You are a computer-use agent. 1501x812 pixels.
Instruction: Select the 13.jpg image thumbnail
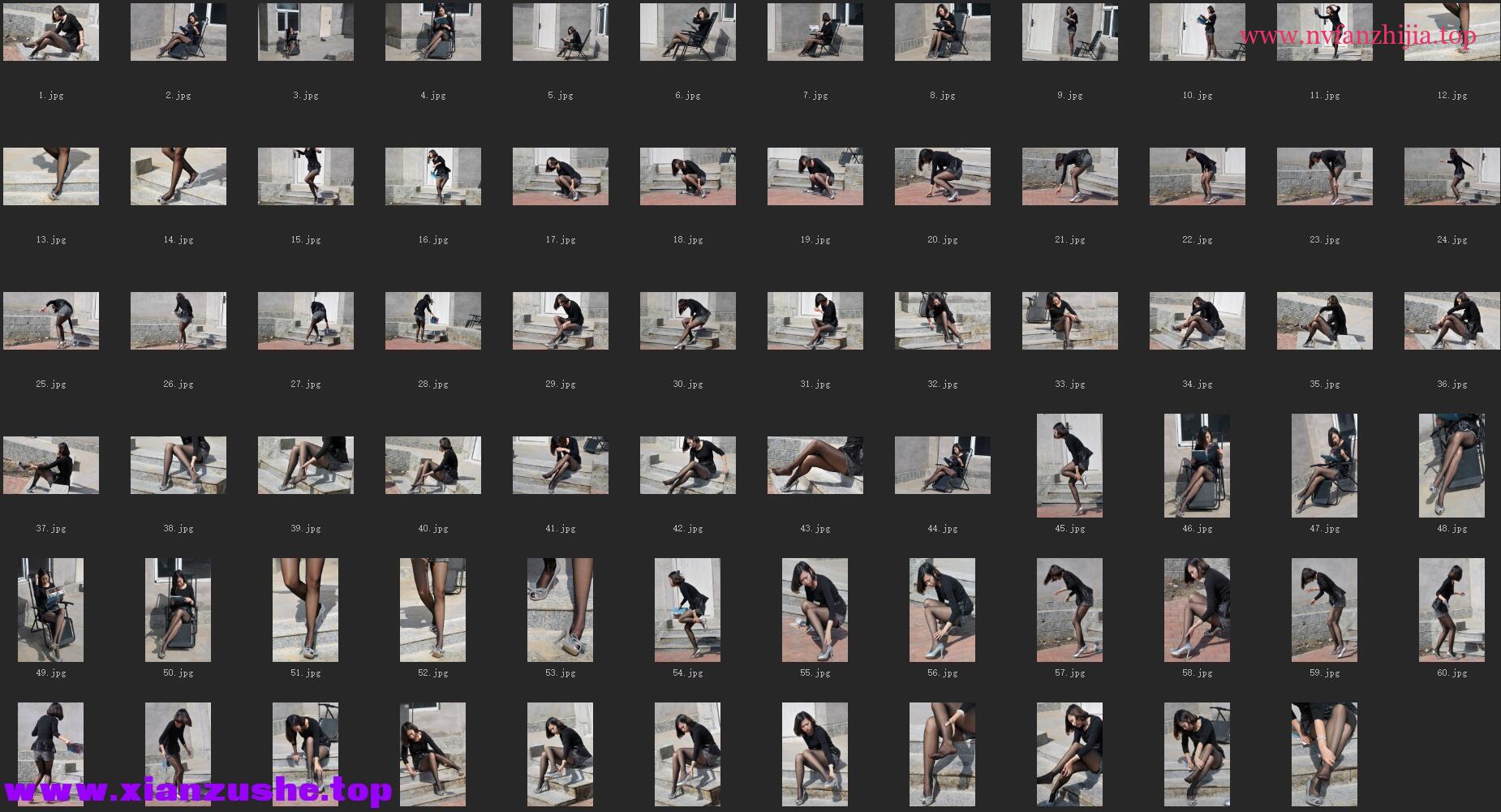(x=51, y=176)
